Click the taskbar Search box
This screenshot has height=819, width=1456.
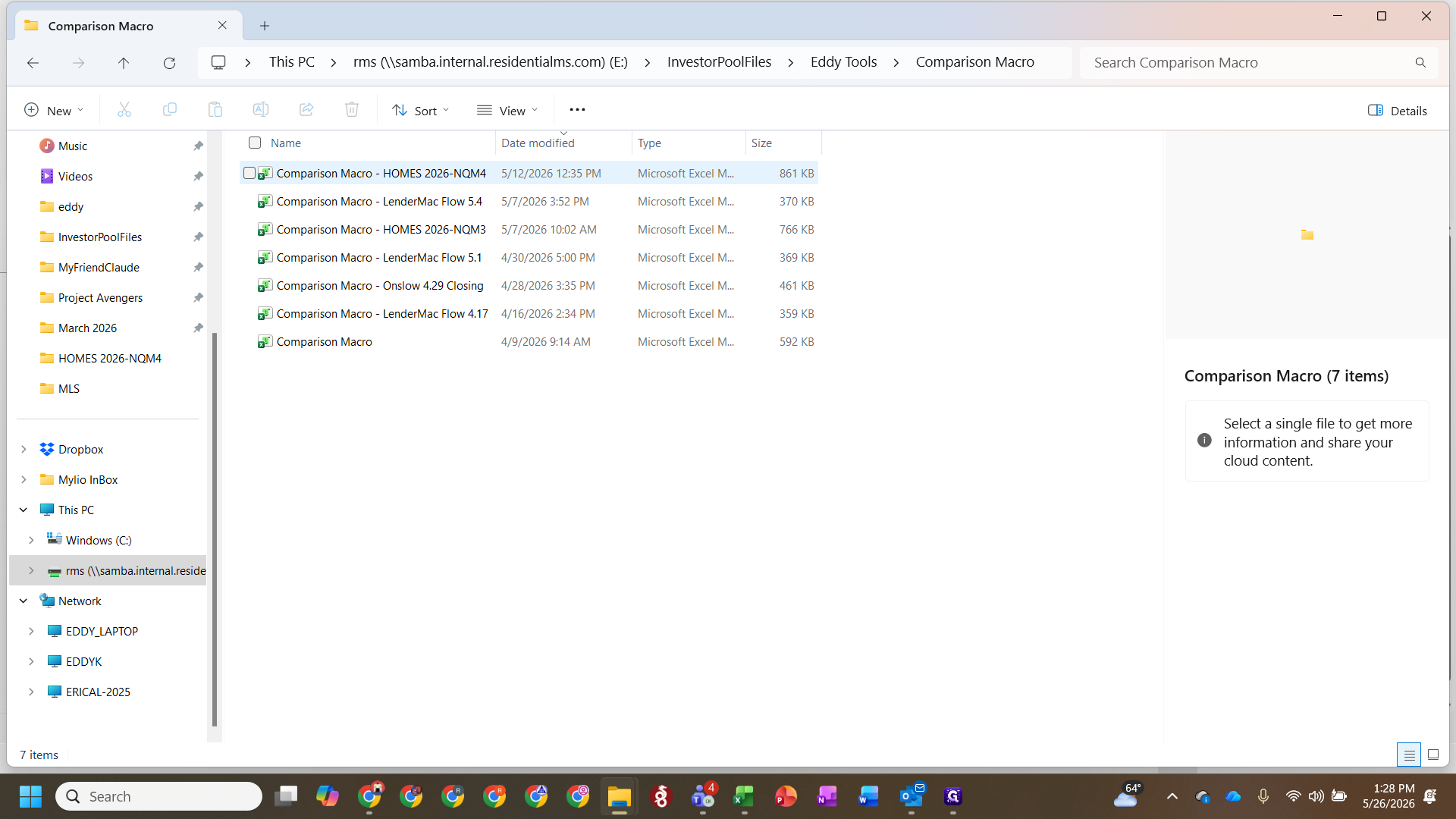(x=158, y=796)
